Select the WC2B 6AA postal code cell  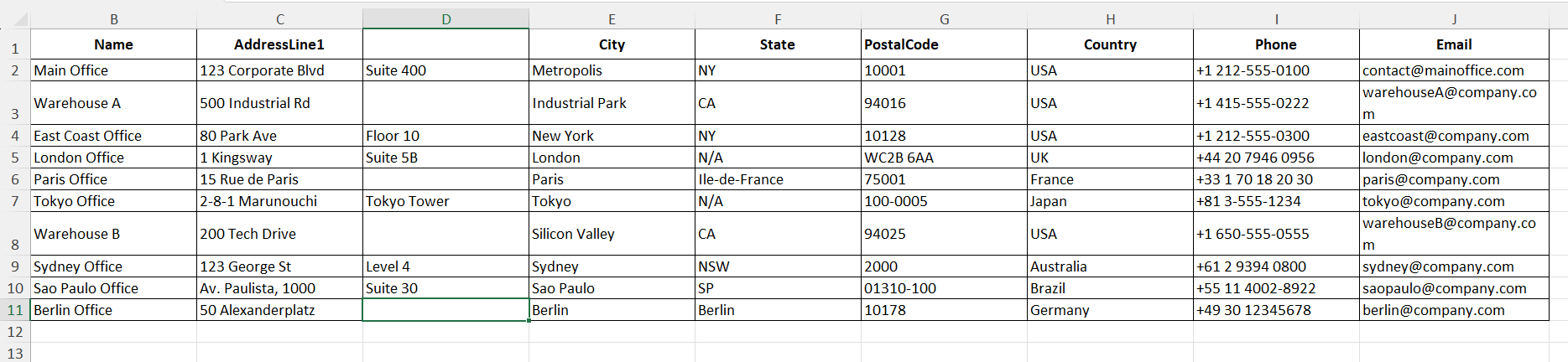[944, 158]
